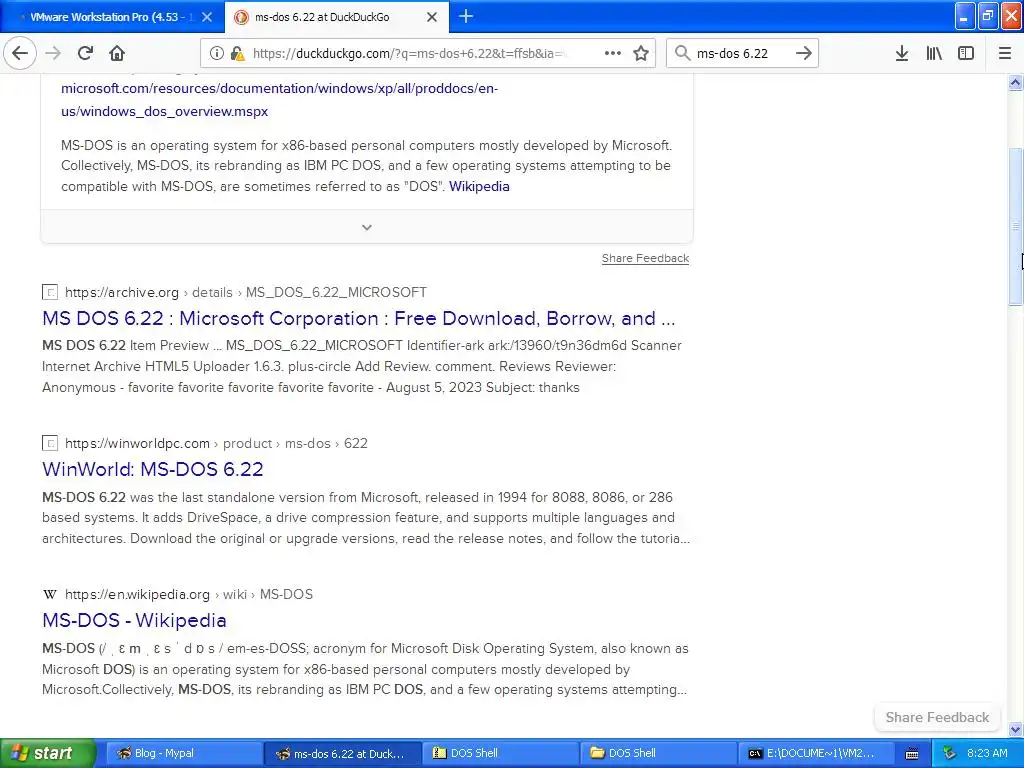Click the Wikipedia W favicon

(x=50, y=594)
